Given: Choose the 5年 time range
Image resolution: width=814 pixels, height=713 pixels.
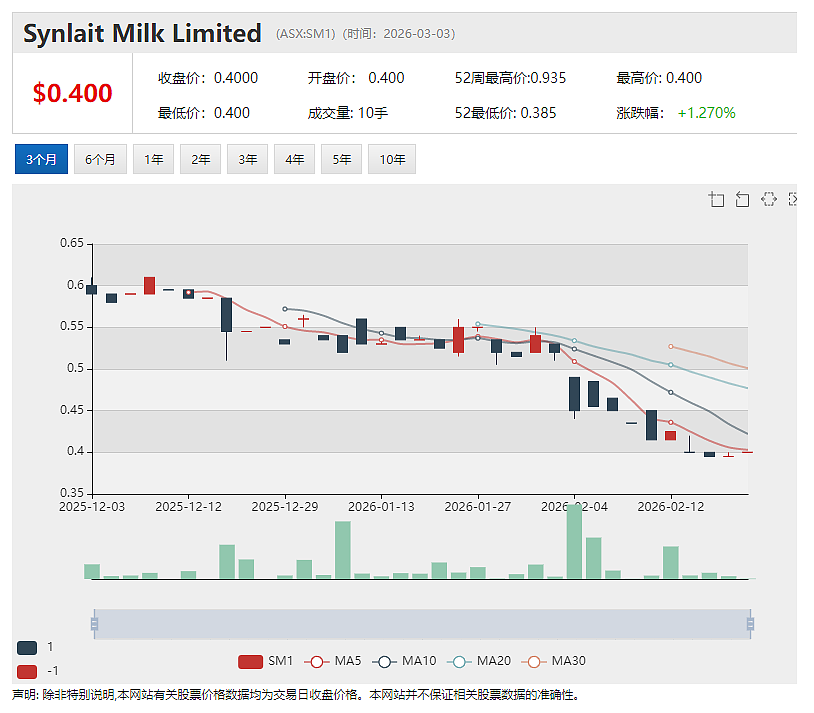Looking at the screenshot, I should coord(341,159).
